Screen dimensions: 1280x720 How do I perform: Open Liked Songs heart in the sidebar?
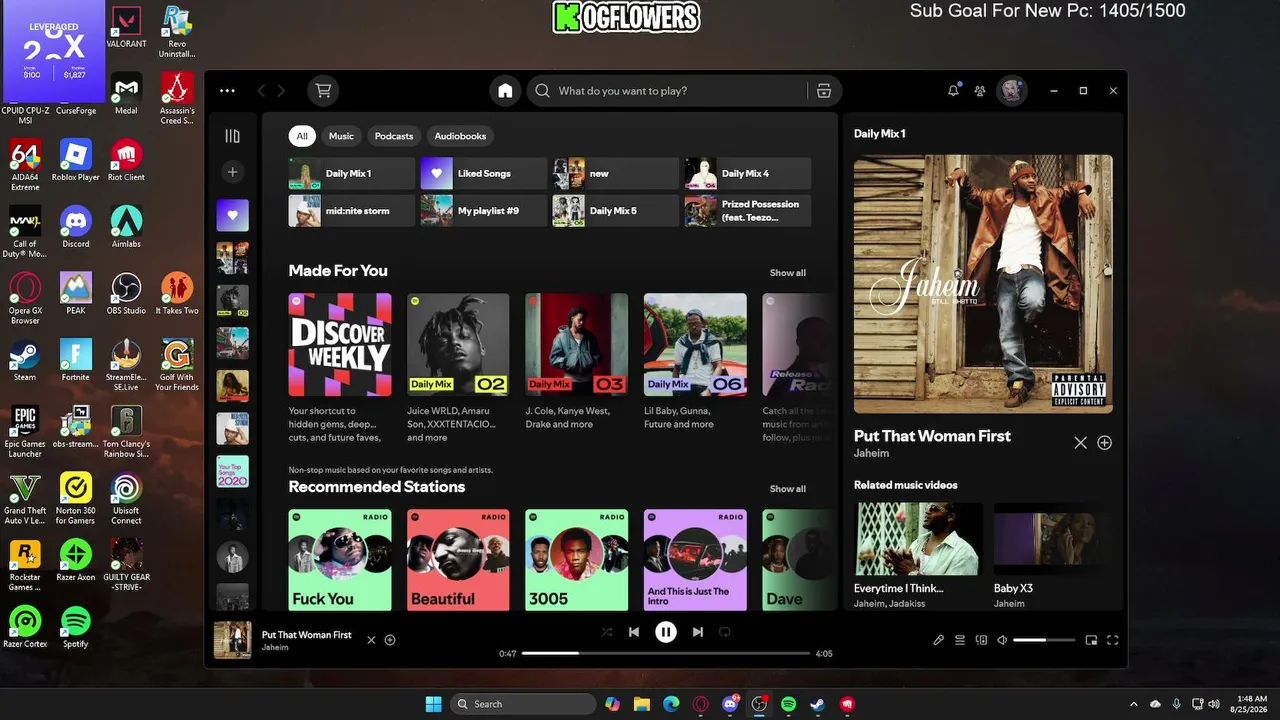(232, 215)
